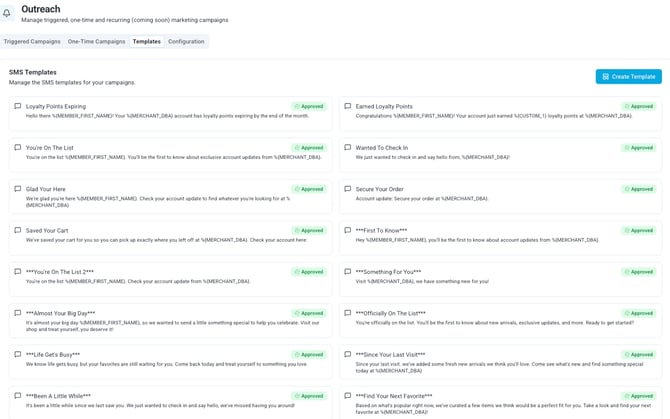Click the Outreach page heading

(x=41, y=9)
